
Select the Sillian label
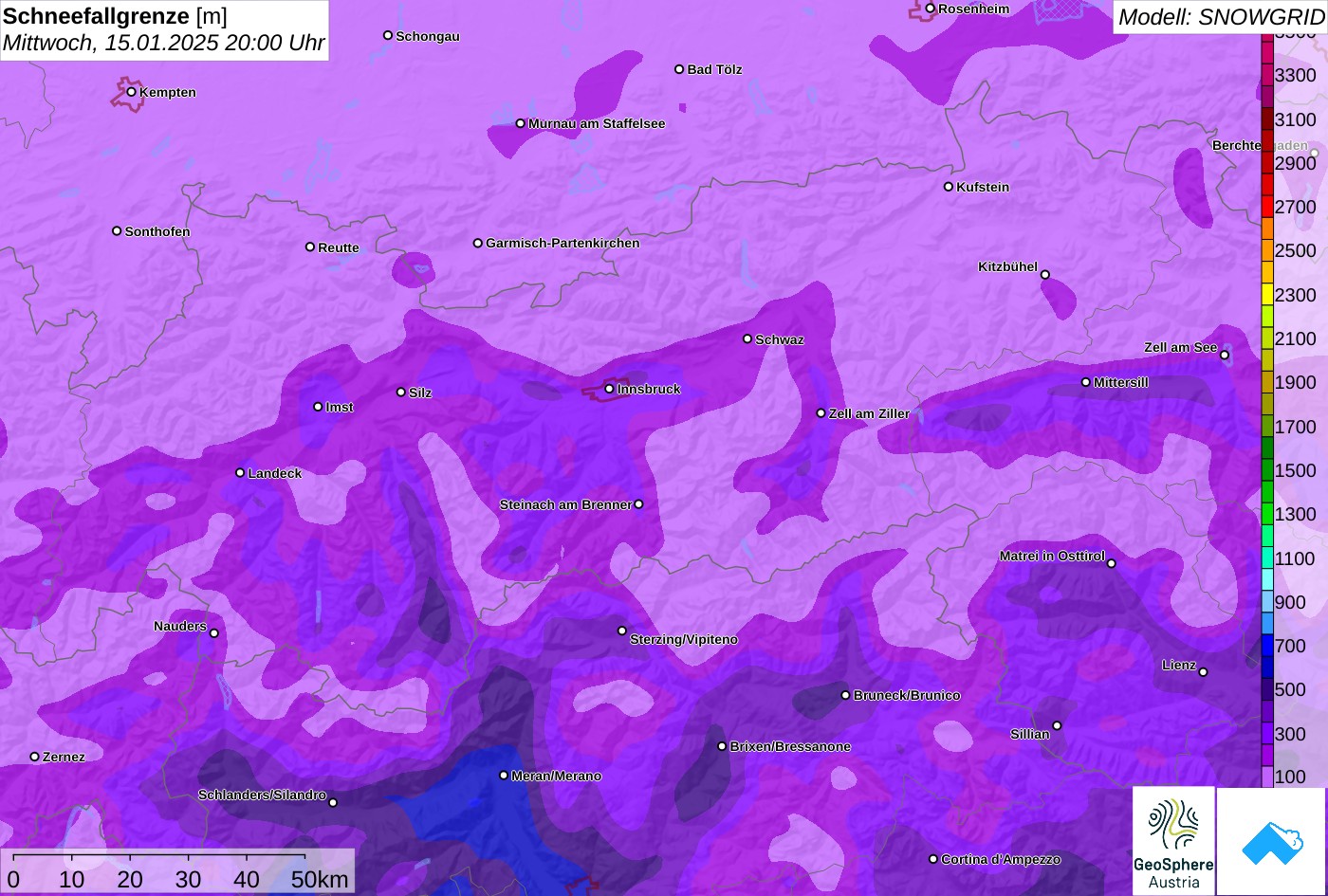[1030, 734]
